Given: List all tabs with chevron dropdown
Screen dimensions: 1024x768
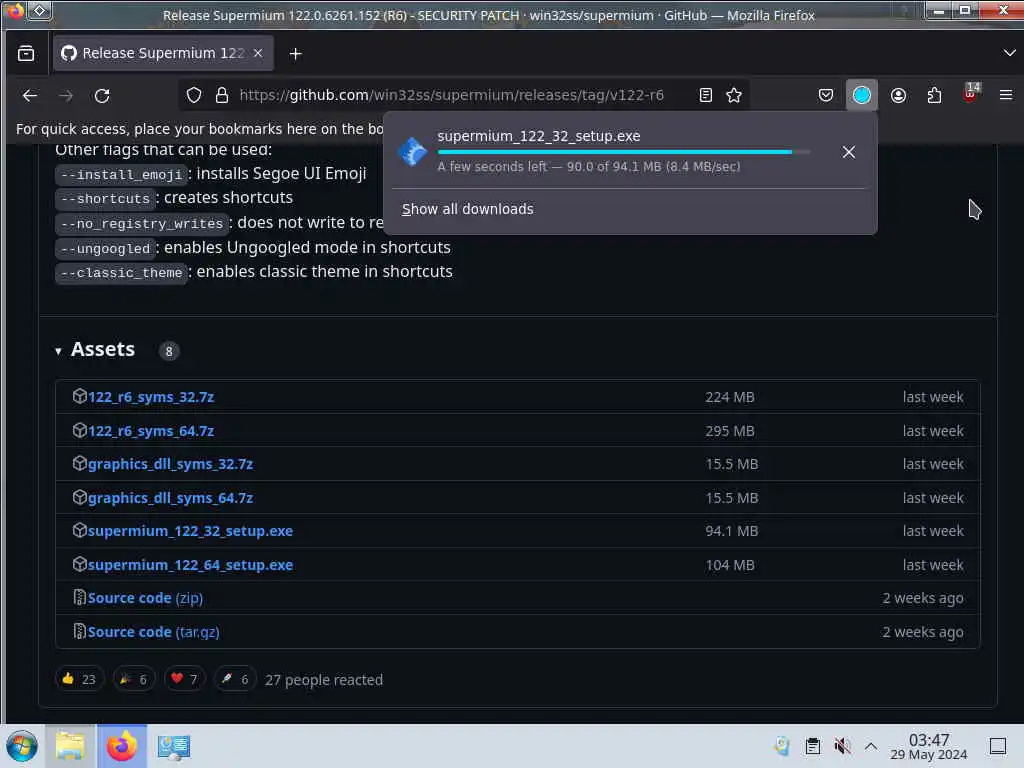Looking at the screenshot, I should pyautogui.click(x=1009, y=53).
